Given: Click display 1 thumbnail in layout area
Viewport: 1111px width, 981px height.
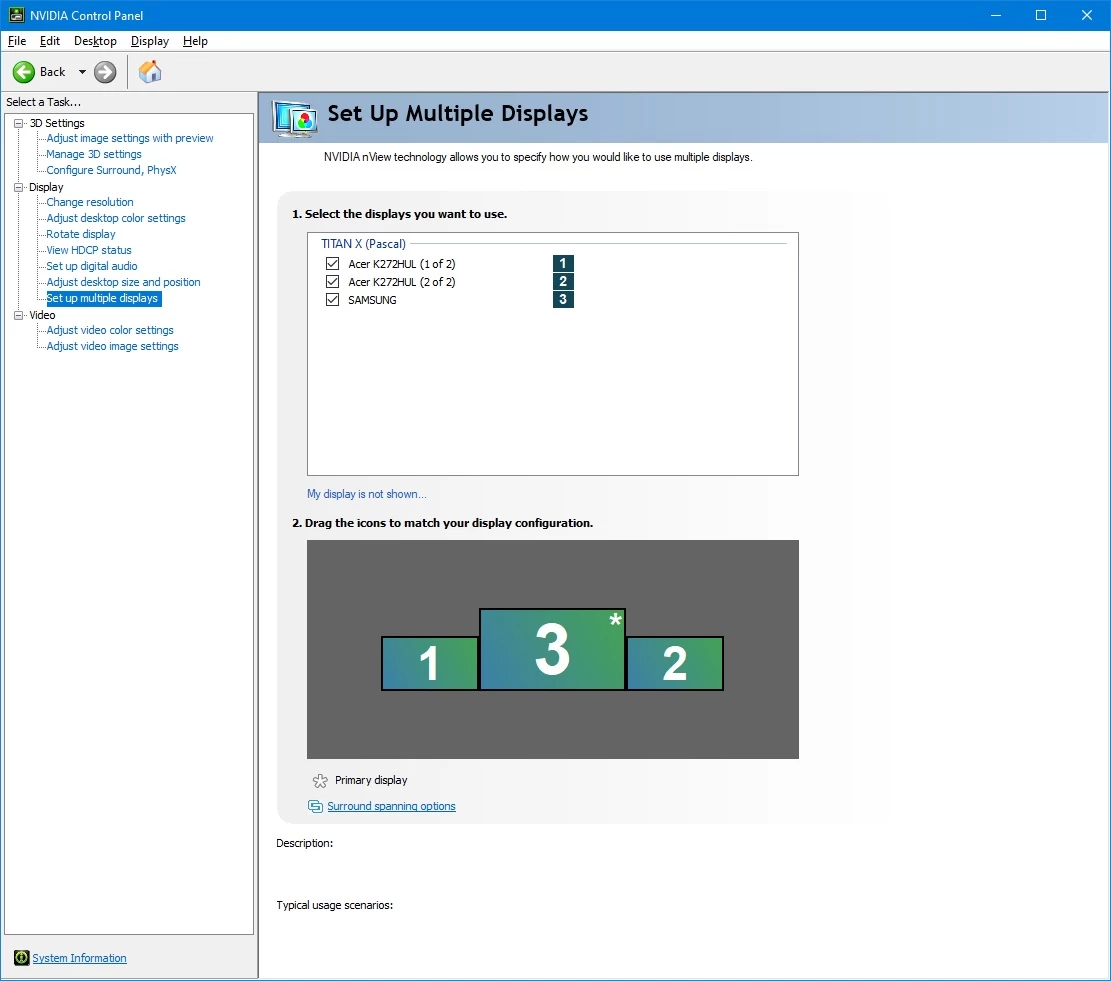Looking at the screenshot, I should coord(429,664).
